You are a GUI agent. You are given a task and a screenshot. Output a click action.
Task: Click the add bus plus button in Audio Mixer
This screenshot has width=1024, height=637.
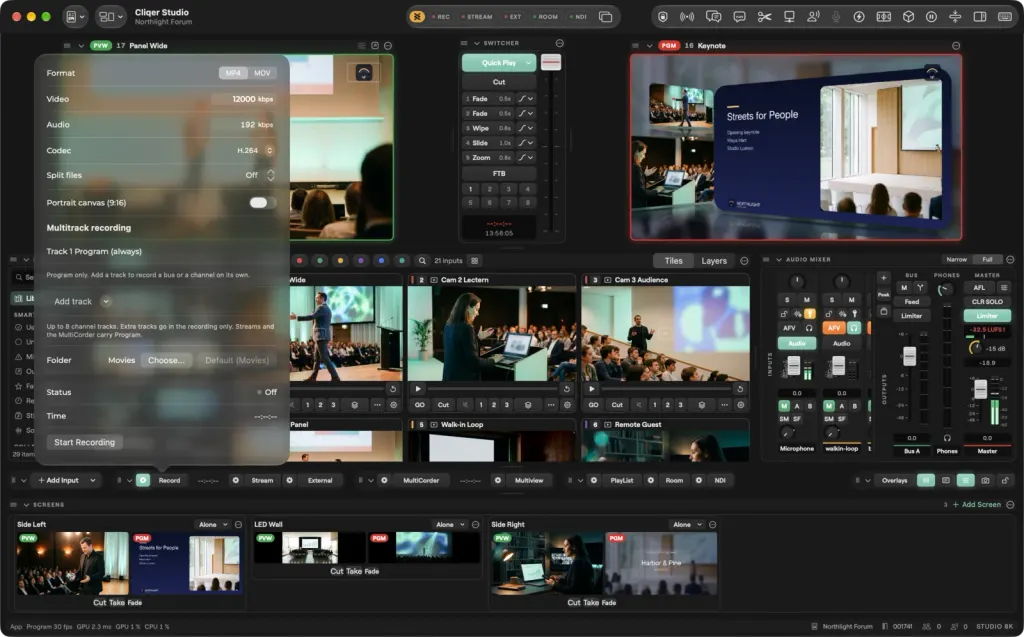click(883, 278)
